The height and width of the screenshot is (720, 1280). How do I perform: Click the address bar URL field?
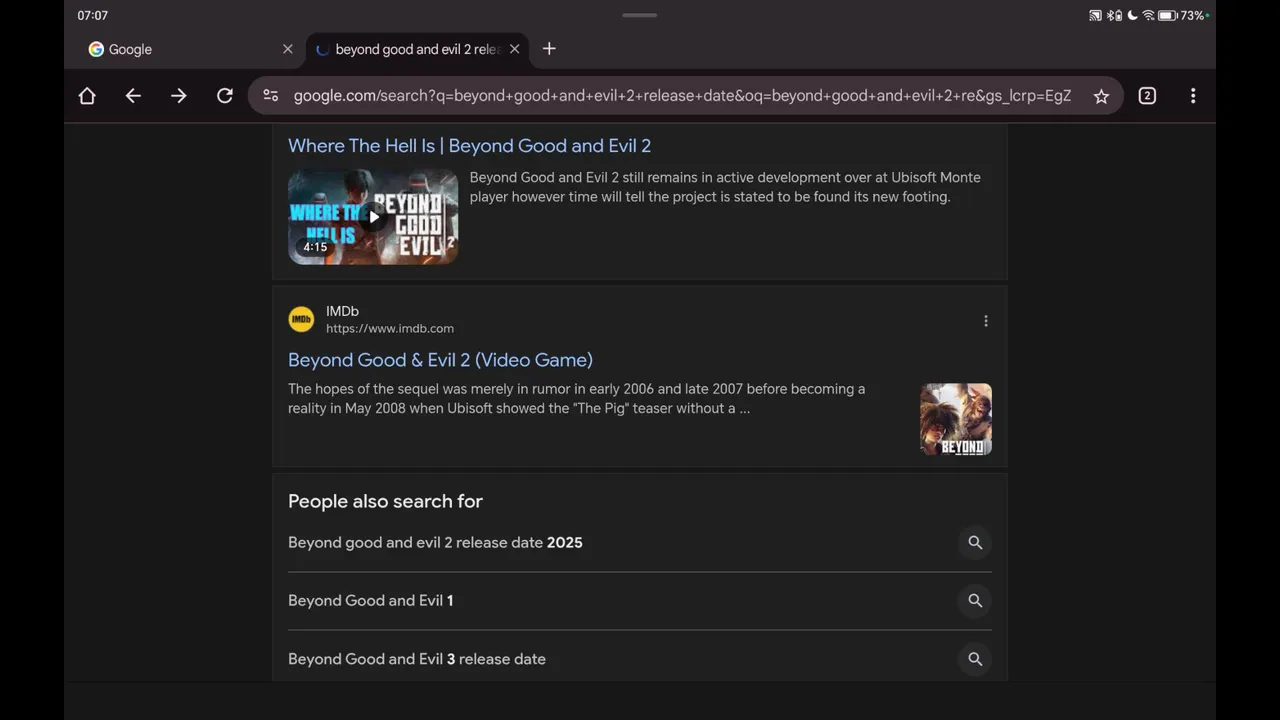click(x=682, y=96)
